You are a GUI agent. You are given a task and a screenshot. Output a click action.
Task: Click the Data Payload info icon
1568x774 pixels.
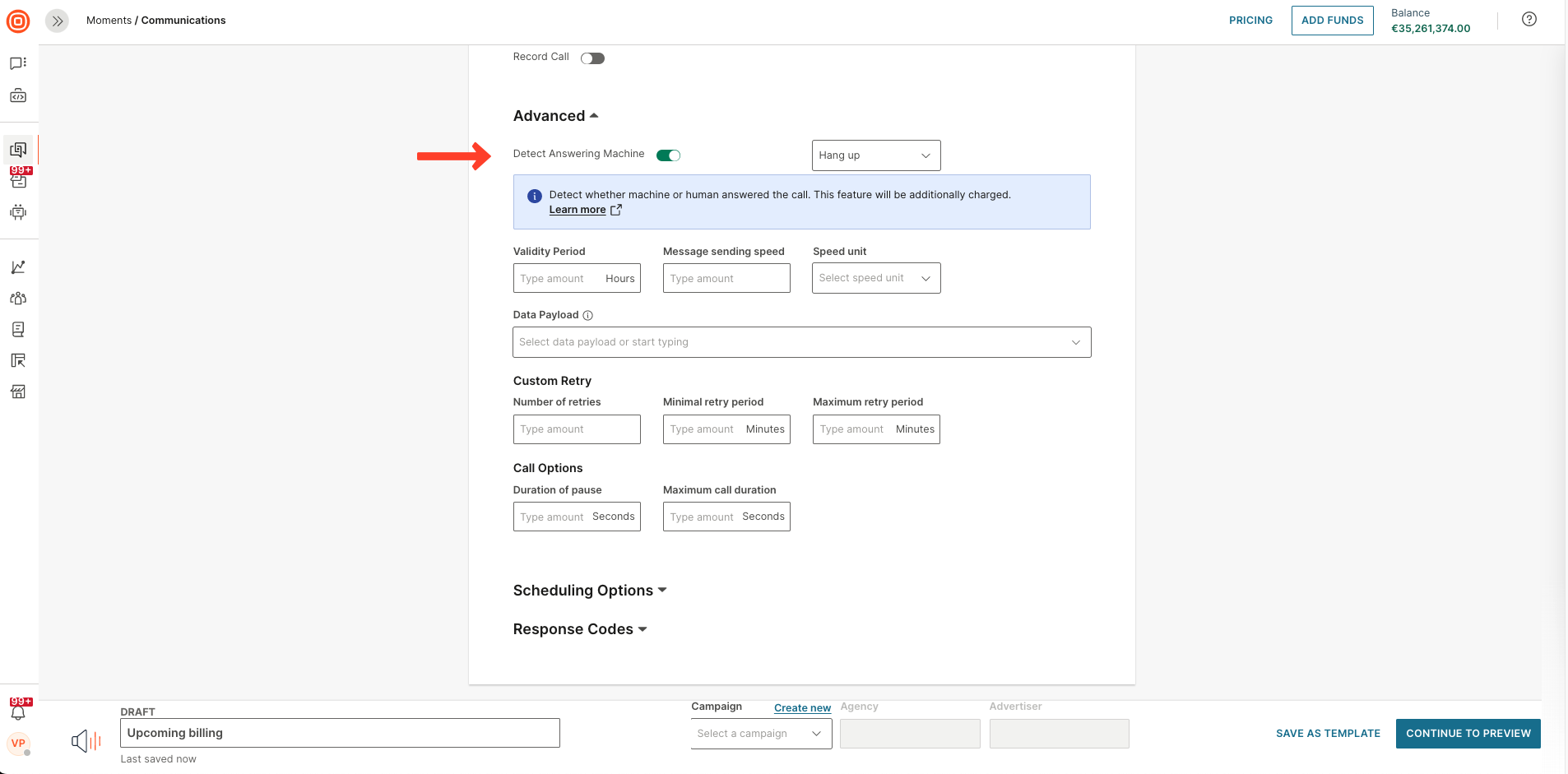coord(587,315)
